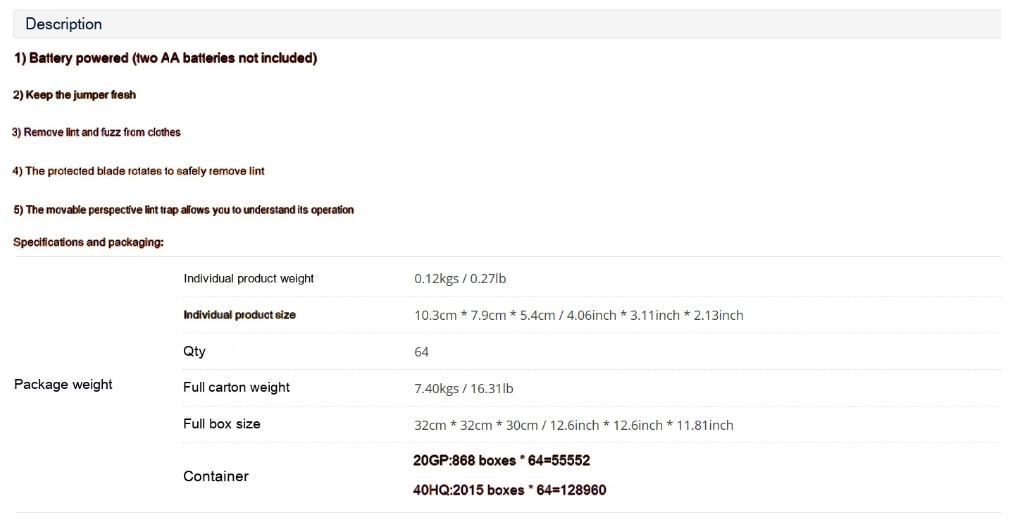Click the 'Keep the jumper fresh' text
Screen dimensions: 1015x520
(x=74, y=95)
